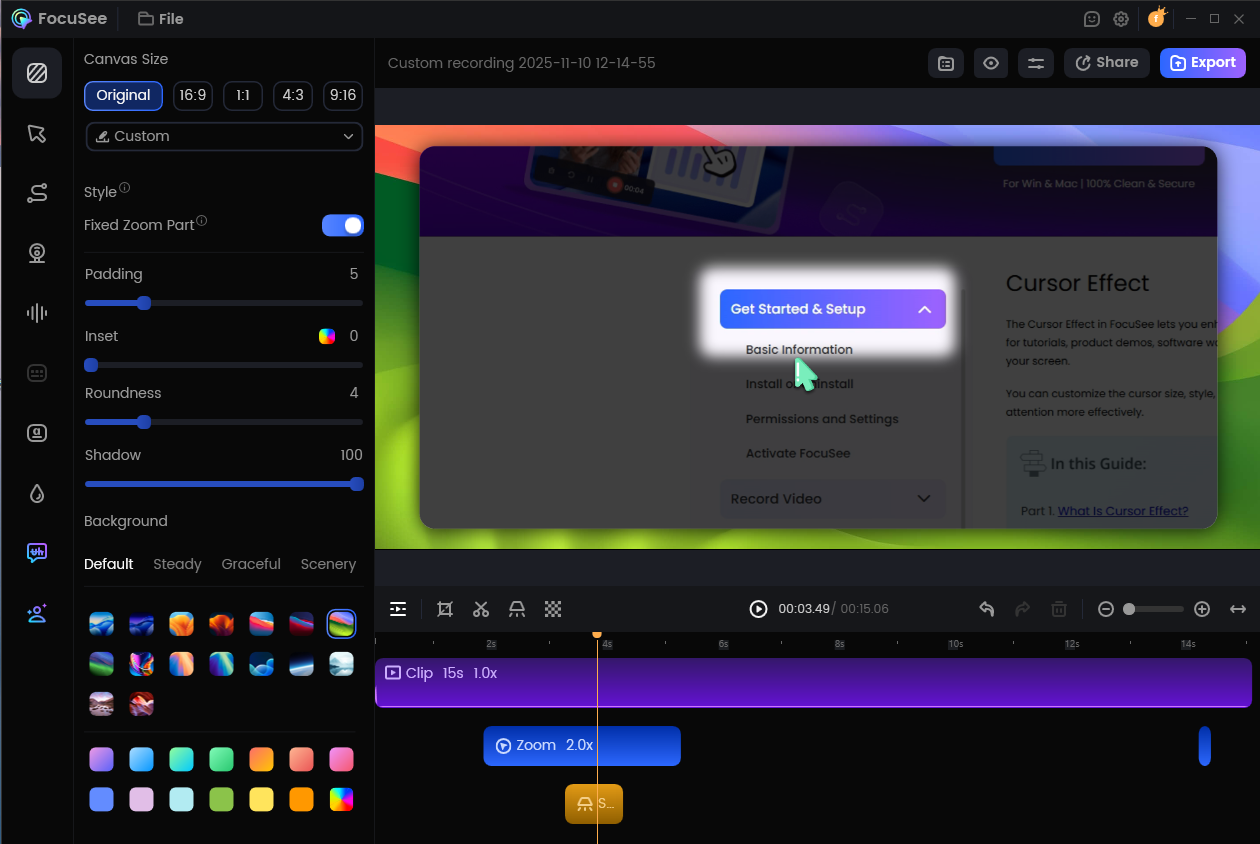This screenshot has height=844, width=1260.
Task: Redo the last action
Action: (x=1022, y=609)
